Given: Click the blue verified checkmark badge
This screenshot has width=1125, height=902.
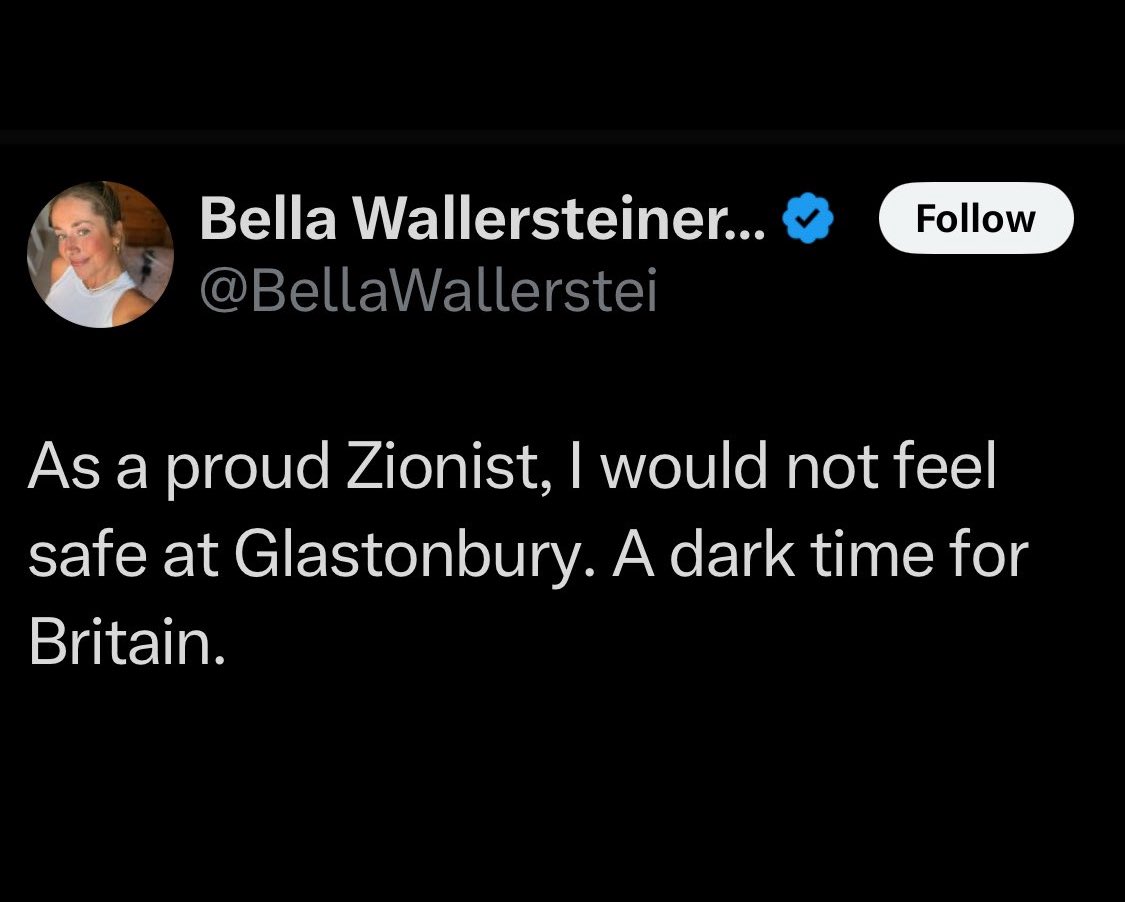Looking at the screenshot, I should [807, 219].
